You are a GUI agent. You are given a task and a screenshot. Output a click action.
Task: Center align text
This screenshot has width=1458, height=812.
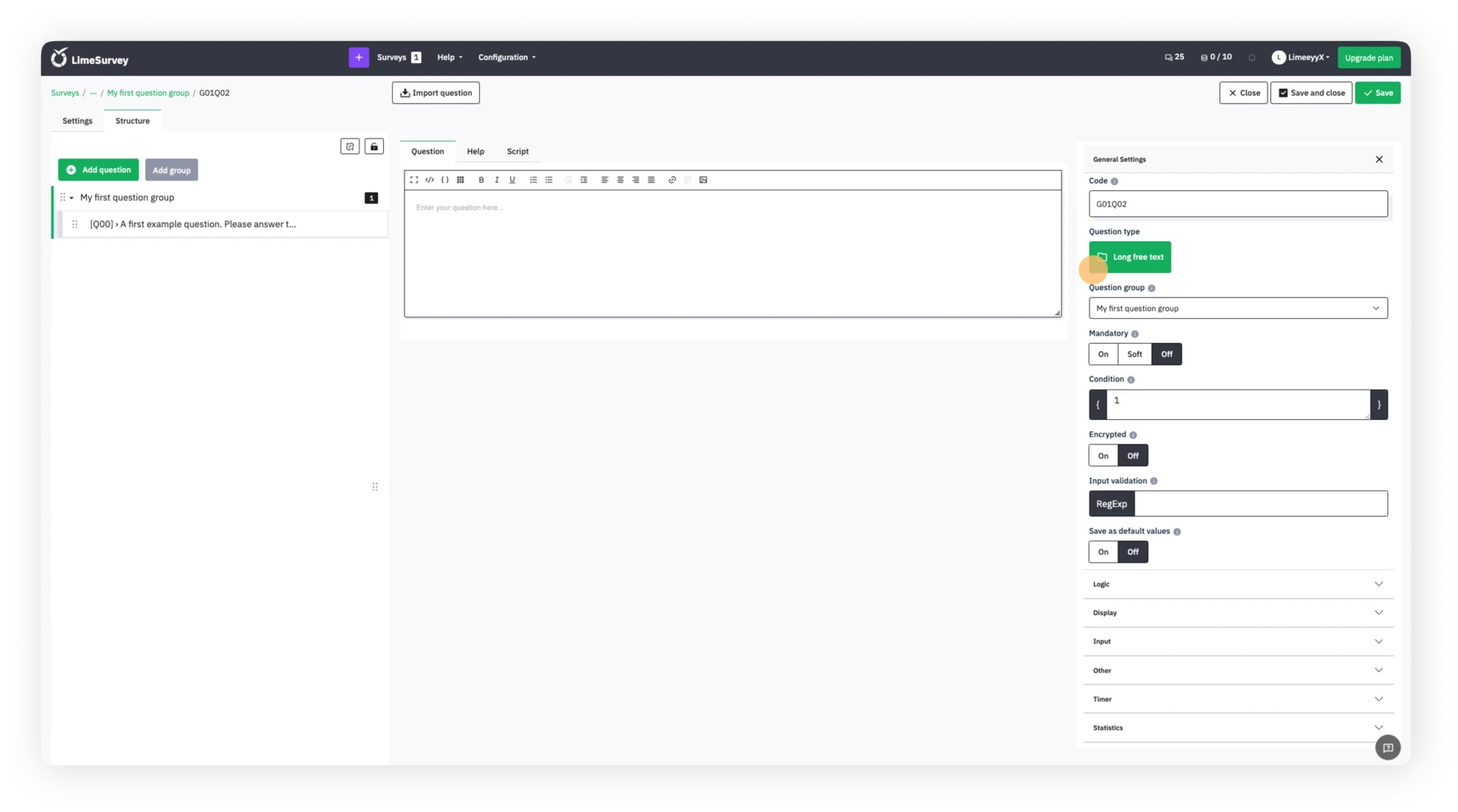pos(620,180)
